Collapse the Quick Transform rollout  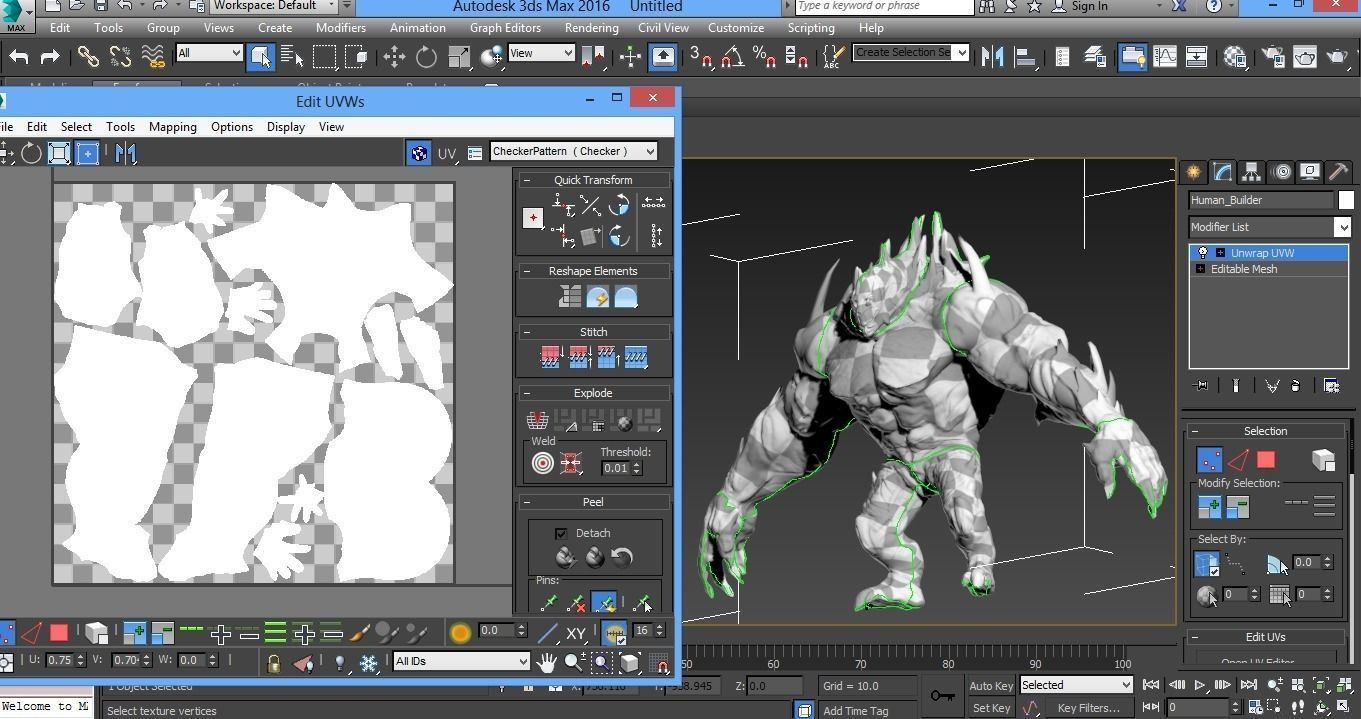pyautogui.click(x=526, y=180)
